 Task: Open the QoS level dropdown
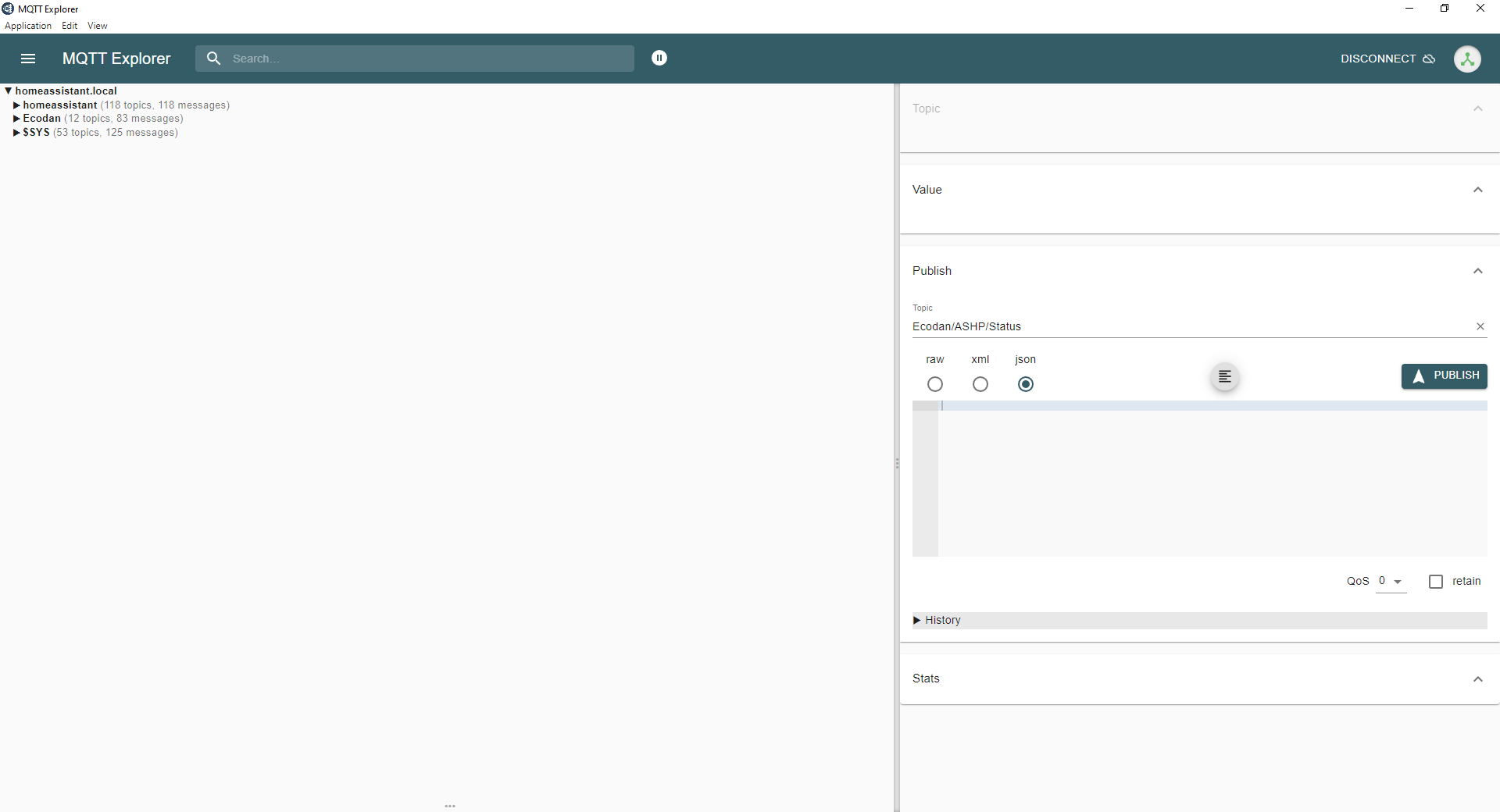click(1391, 582)
